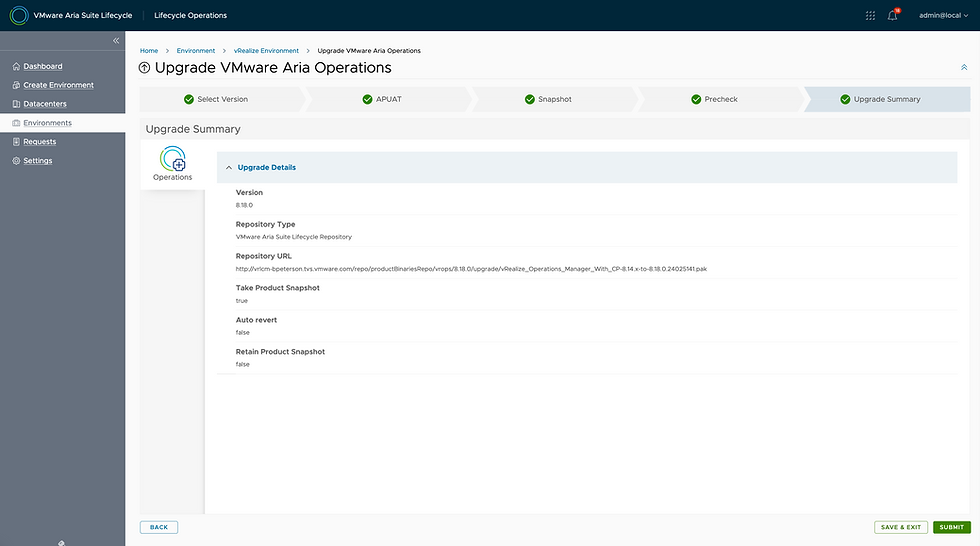Click the Repository URL pak path
Screen dimensions: 980x546
point(471,269)
